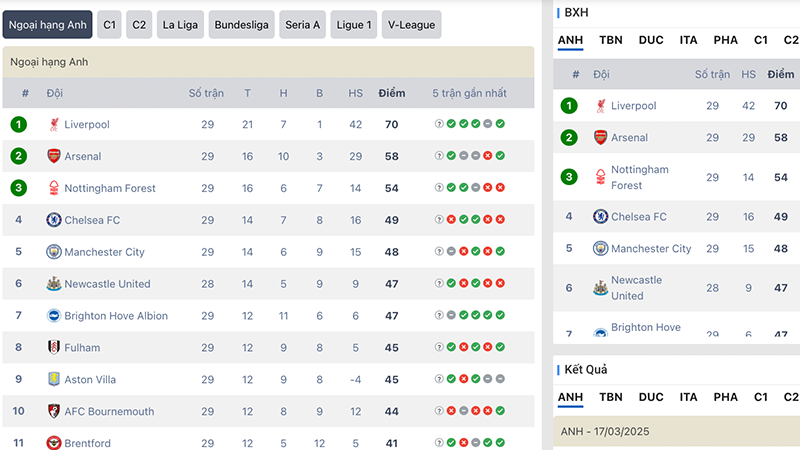Click Chelsea FC link in sidebar standings

(639, 217)
